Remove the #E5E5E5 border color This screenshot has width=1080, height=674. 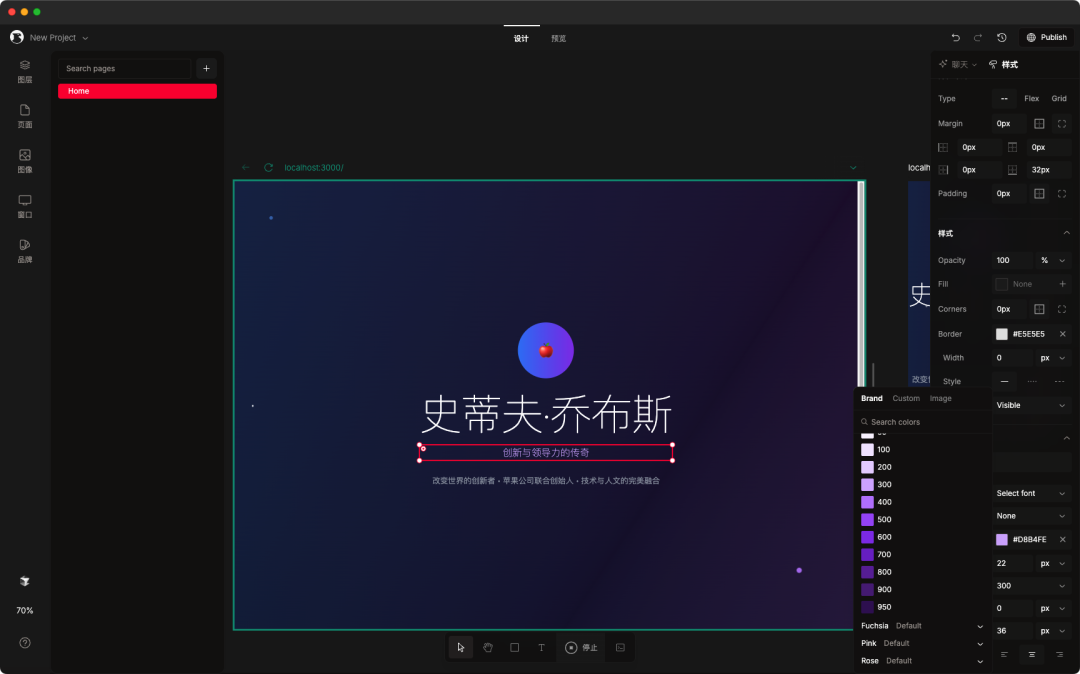(x=1062, y=334)
